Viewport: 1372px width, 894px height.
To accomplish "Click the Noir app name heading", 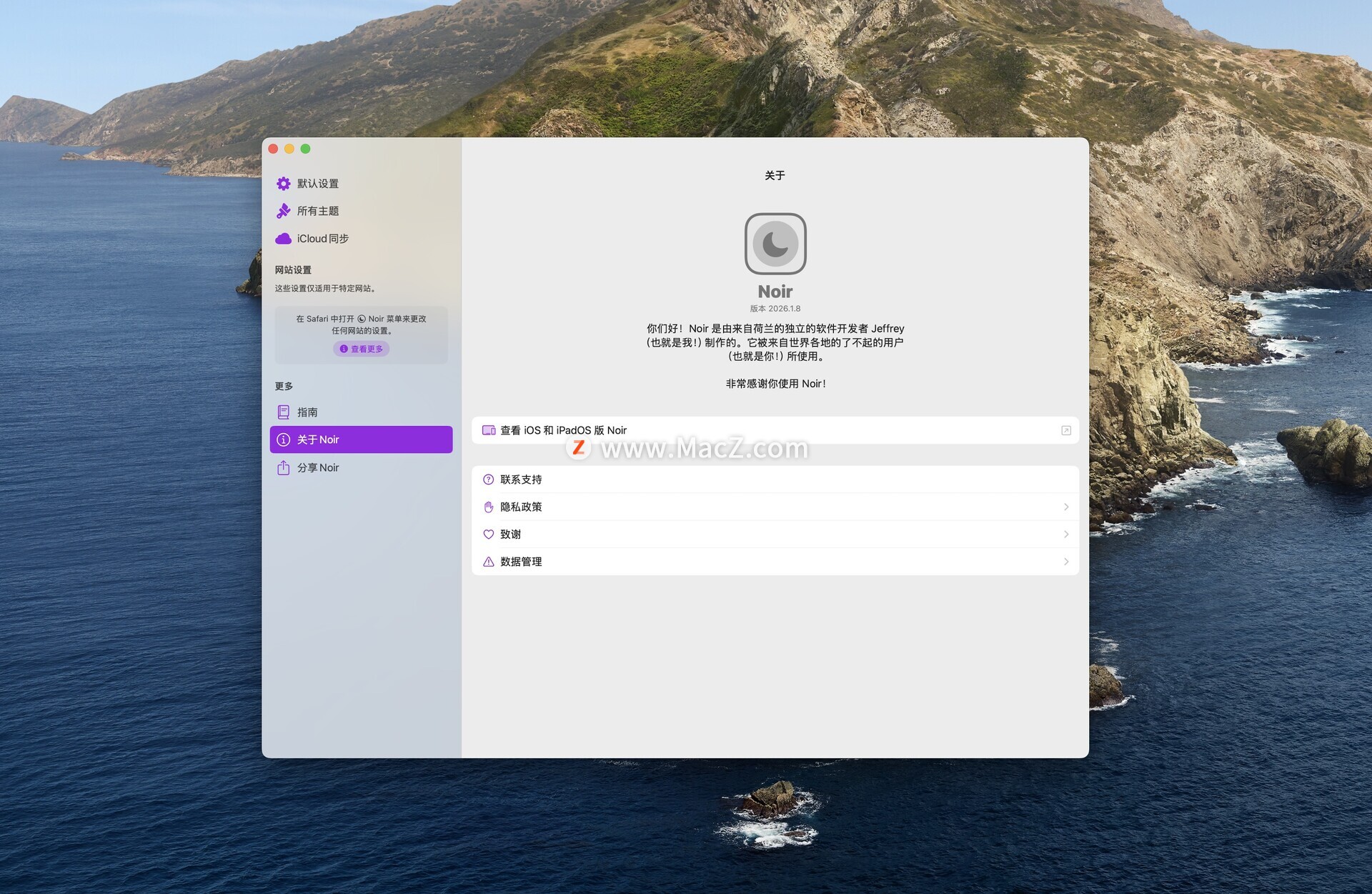I will [x=775, y=292].
